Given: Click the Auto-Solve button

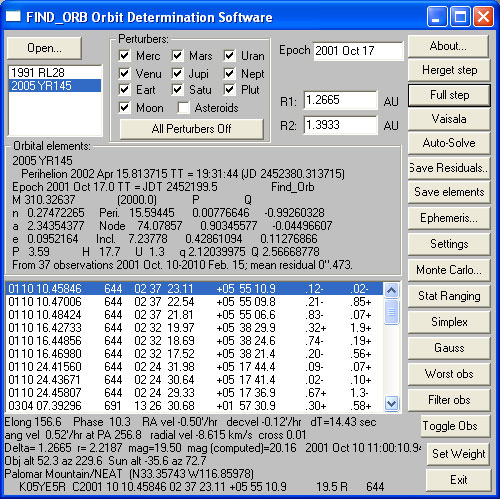Looking at the screenshot, I should tap(449, 143).
